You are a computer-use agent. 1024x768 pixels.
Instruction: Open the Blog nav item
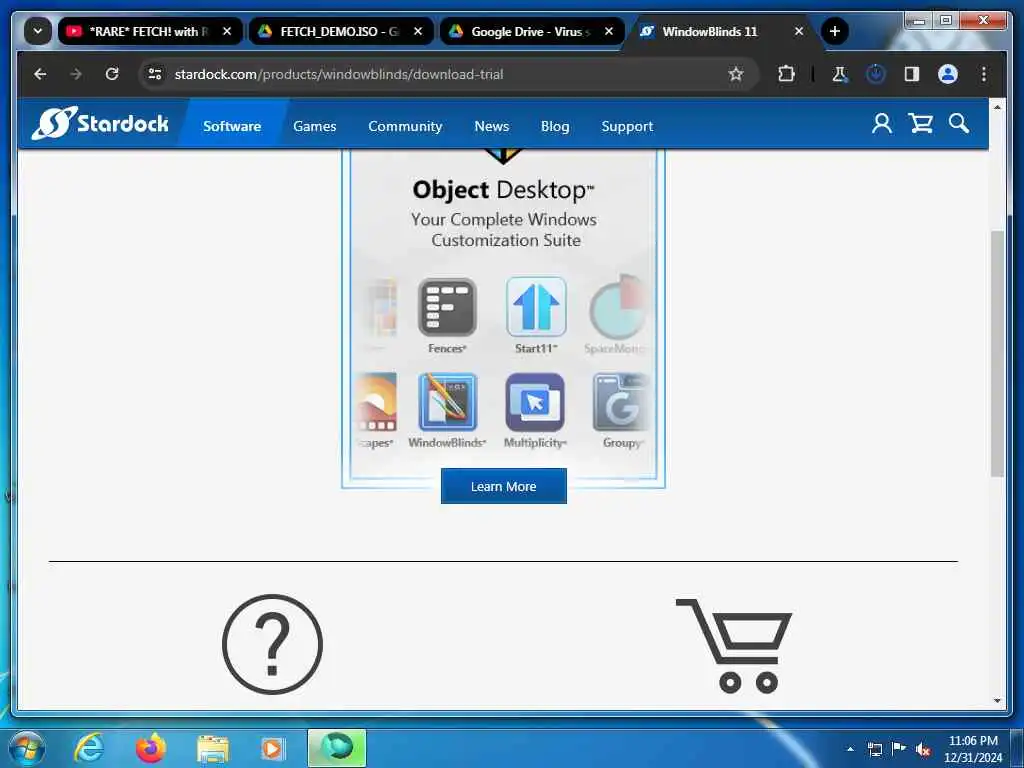[554, 126]
